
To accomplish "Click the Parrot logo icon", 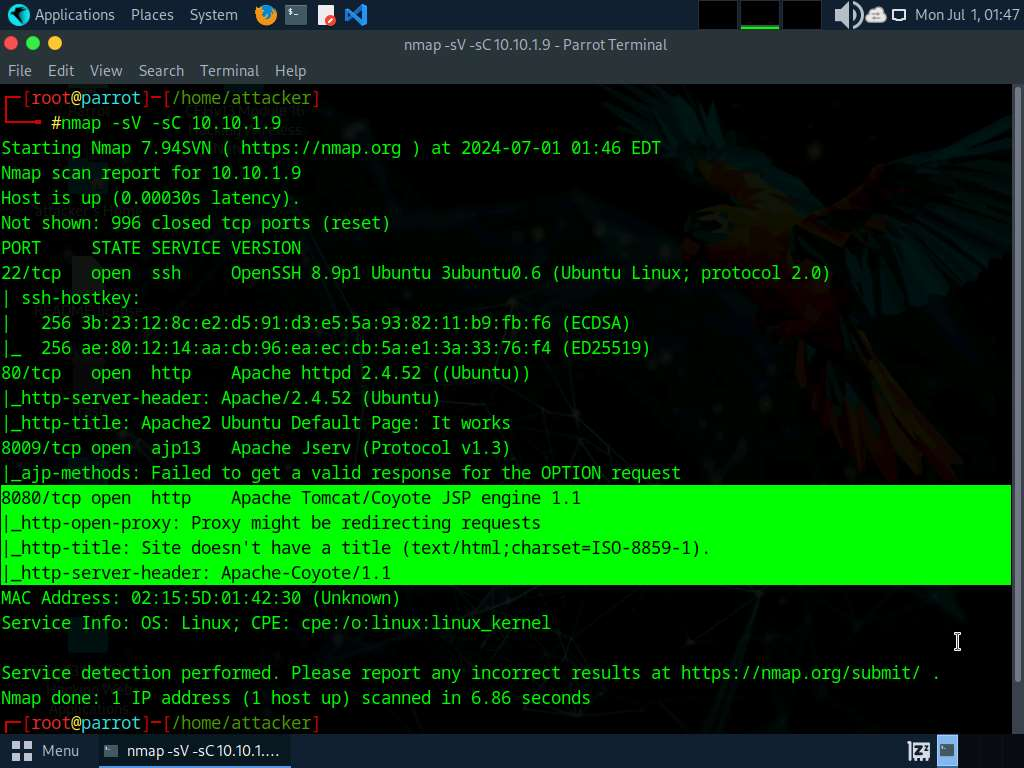I will [18, 15].
